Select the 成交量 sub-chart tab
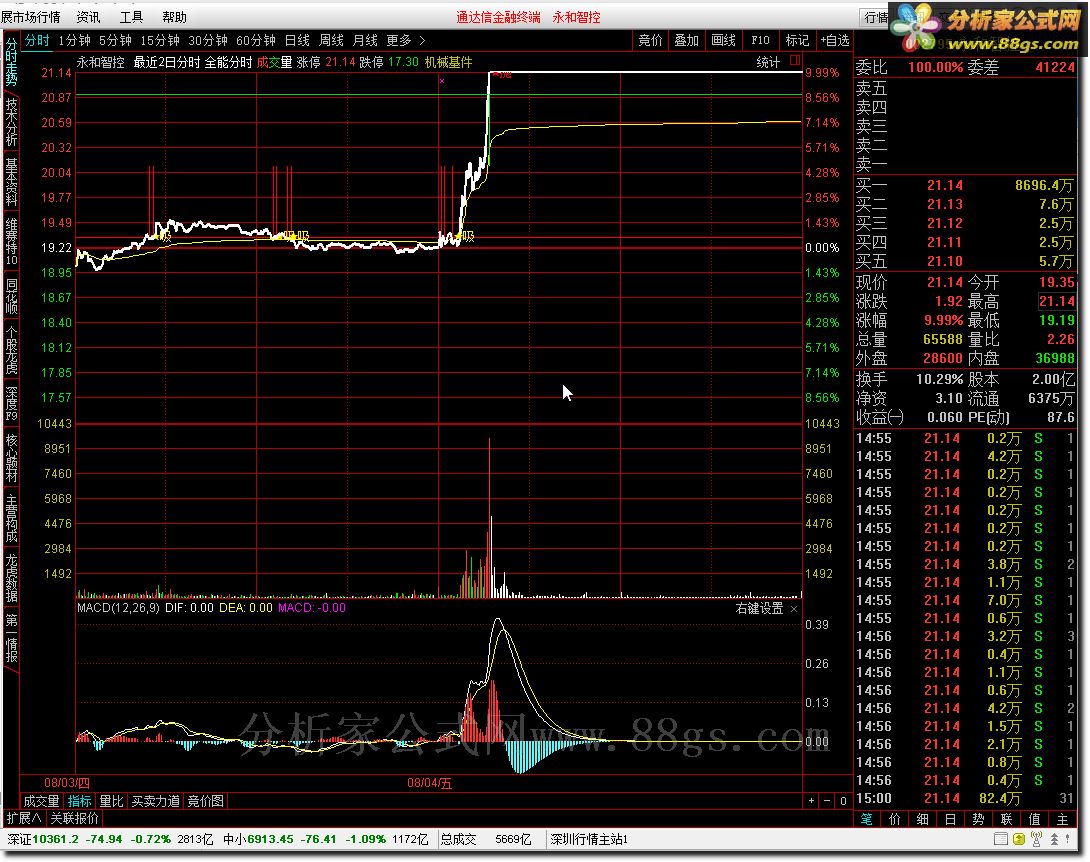This screenshot has height=862, width=1090. [x=42, y=801]
